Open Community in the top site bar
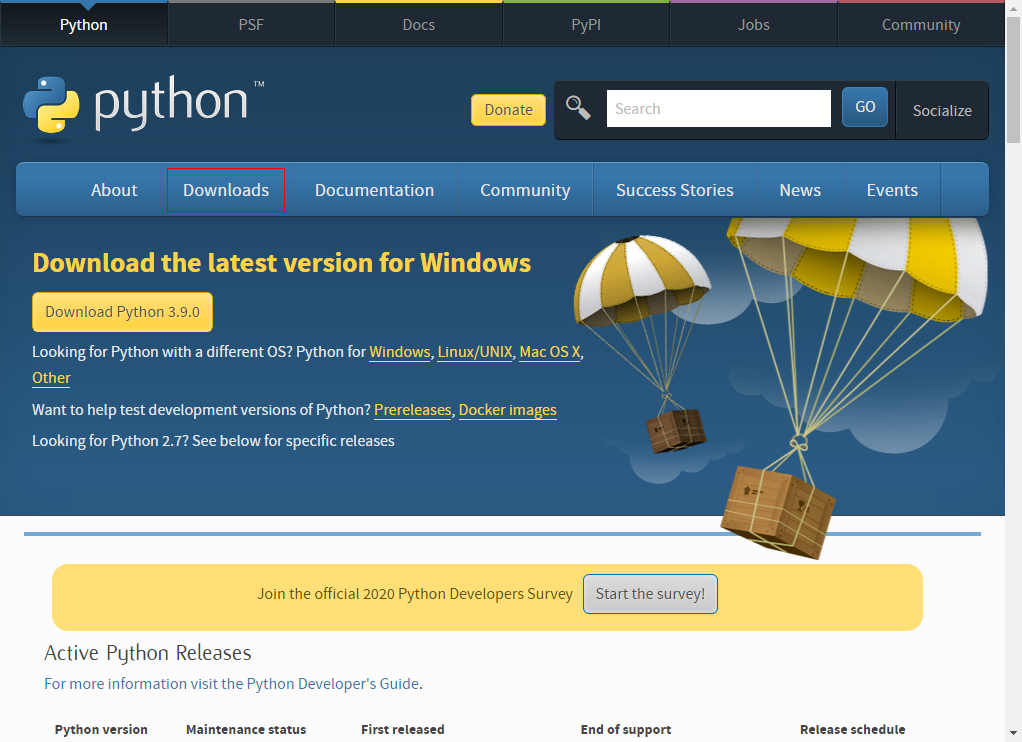 pos(921,25)
